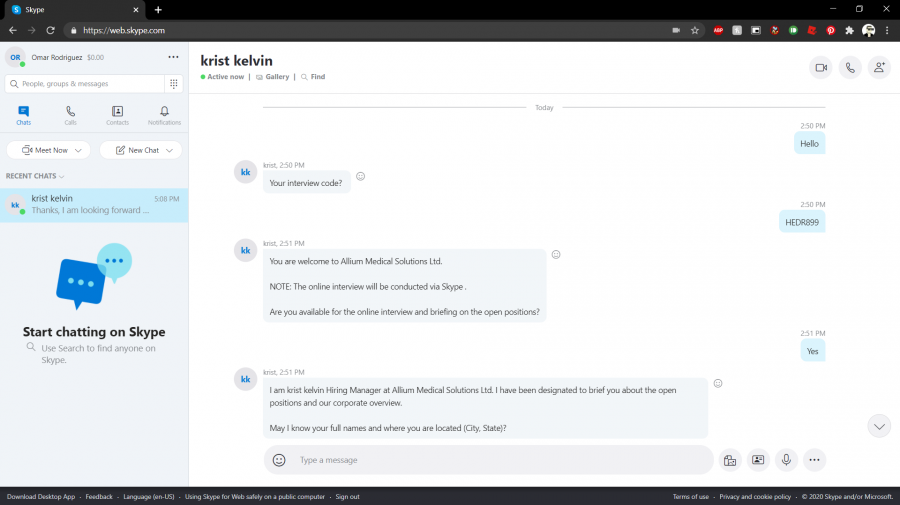Expand the New Chat dropdown

tap(171, 150)
